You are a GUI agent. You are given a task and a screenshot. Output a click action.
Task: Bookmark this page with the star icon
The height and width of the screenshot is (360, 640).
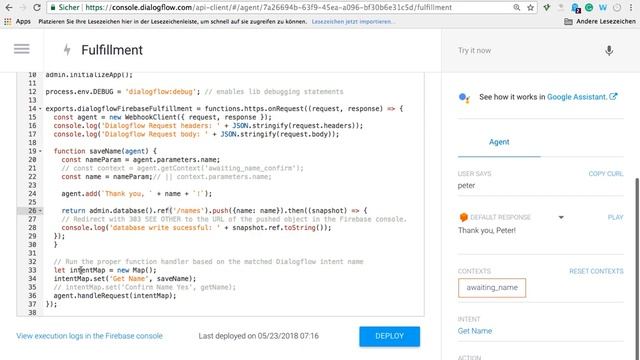pos(530,7)
